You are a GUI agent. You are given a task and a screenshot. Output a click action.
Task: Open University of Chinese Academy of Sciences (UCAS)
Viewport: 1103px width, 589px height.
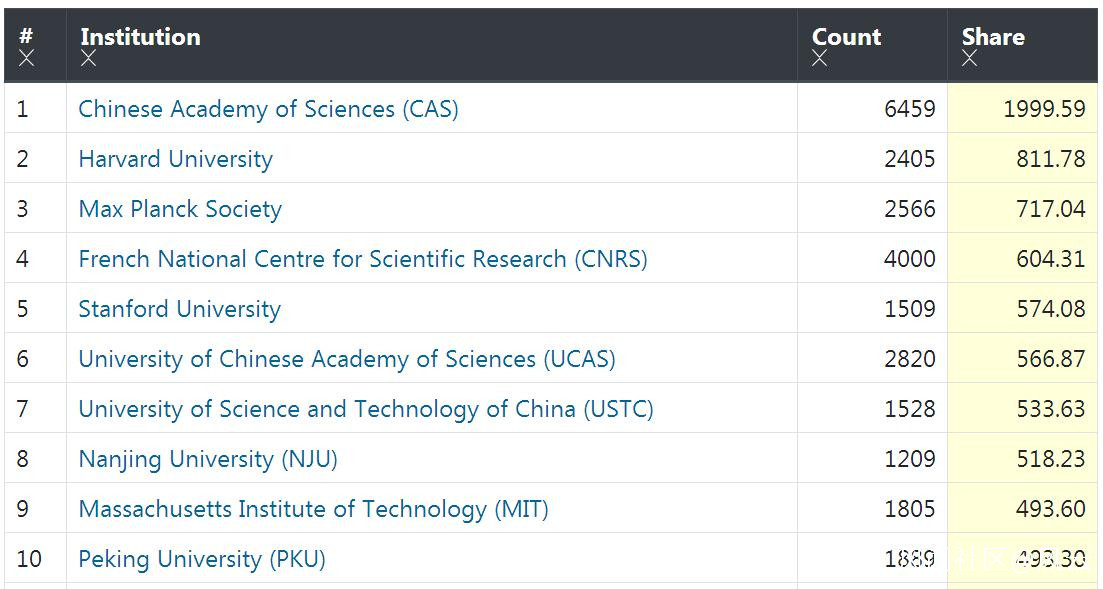346,359
